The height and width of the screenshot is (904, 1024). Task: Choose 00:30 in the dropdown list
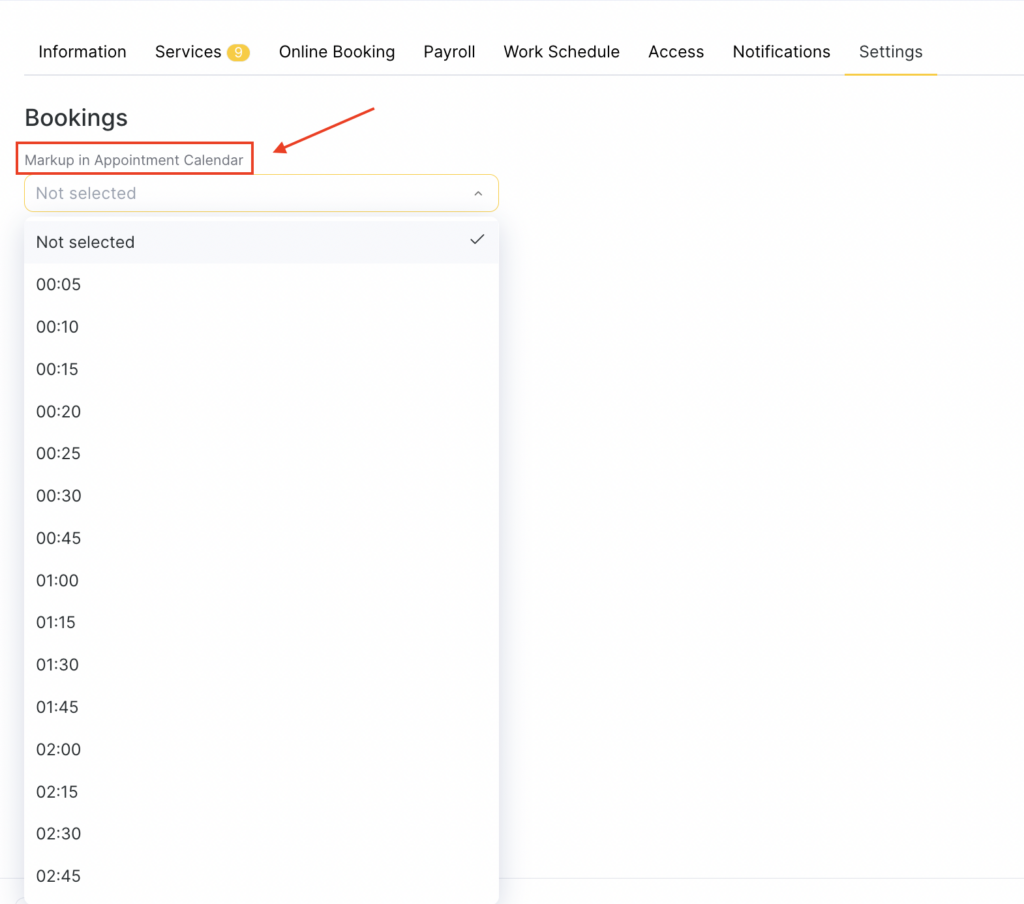coord(58,496)
